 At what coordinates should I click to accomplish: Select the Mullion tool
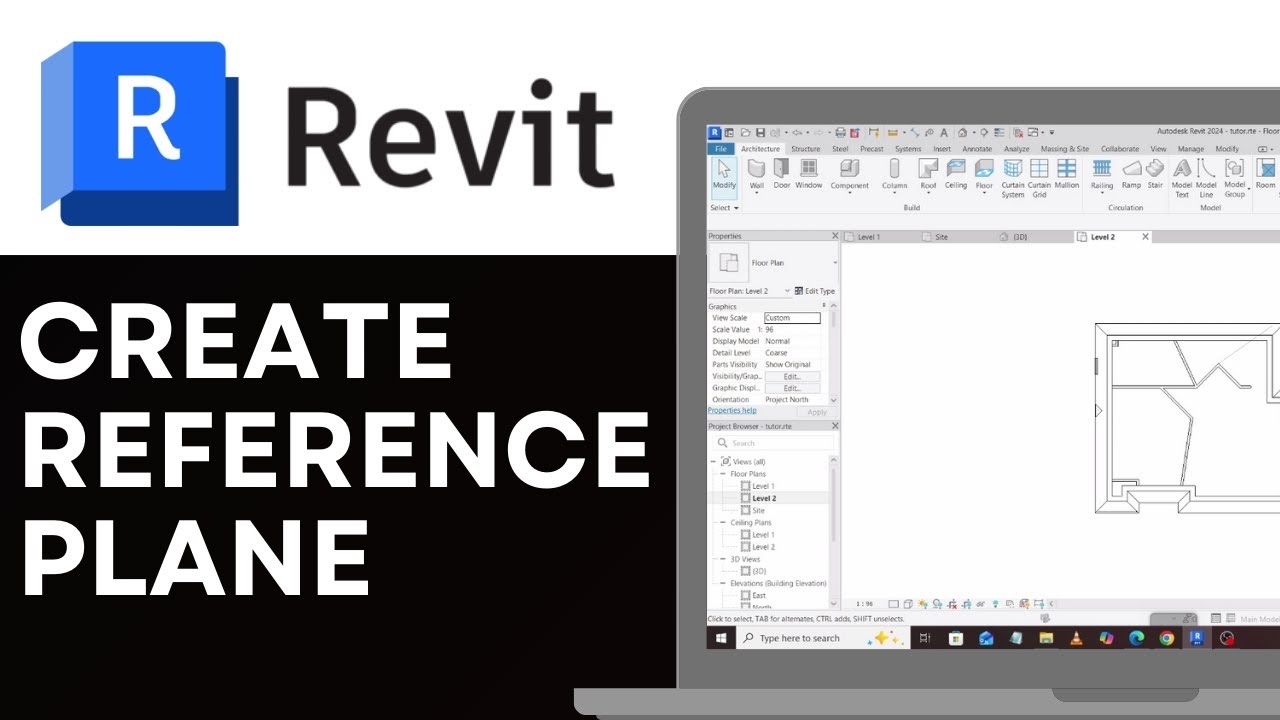(1067, 174)
